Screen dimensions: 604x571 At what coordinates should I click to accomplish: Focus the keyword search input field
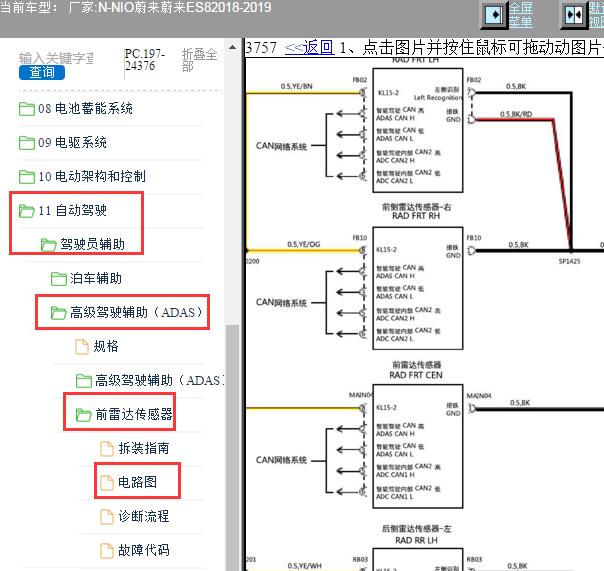pos(56,58)
